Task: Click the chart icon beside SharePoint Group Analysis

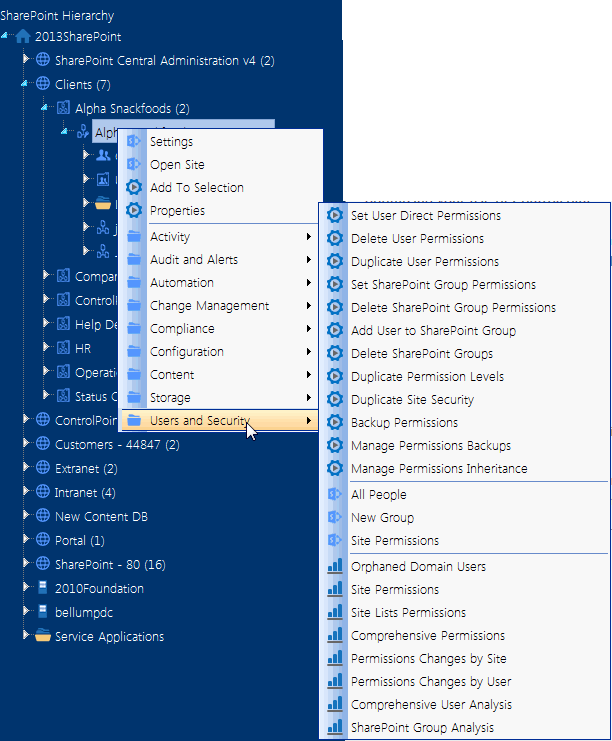Action: coord(335,727)
